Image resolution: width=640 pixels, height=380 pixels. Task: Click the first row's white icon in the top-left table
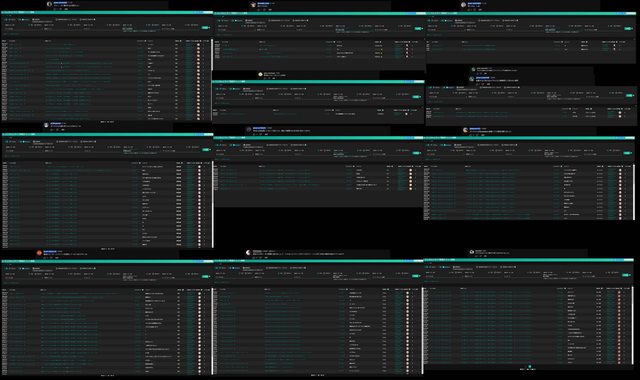point(198,44)
